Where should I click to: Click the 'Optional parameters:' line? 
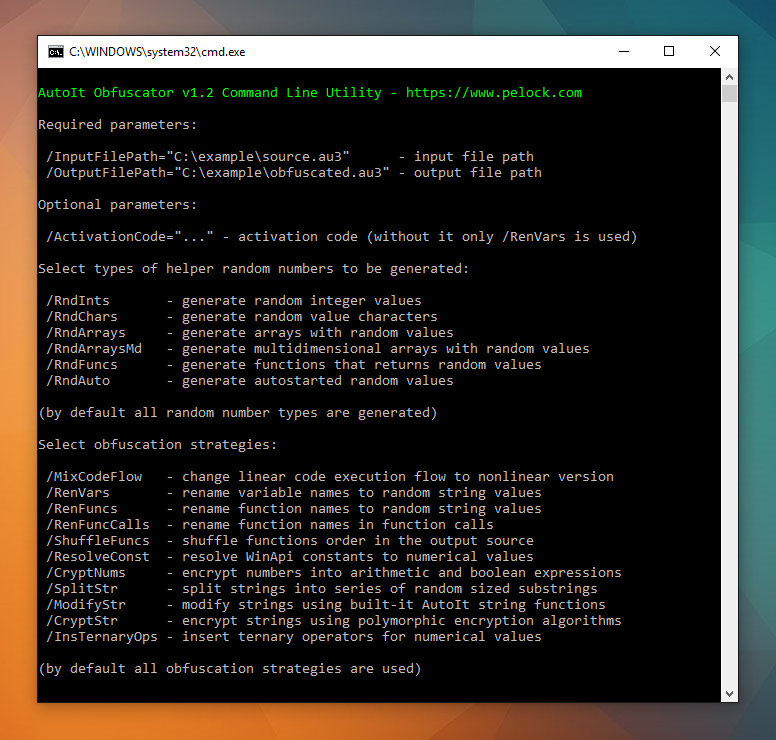(x=117, y=205)
